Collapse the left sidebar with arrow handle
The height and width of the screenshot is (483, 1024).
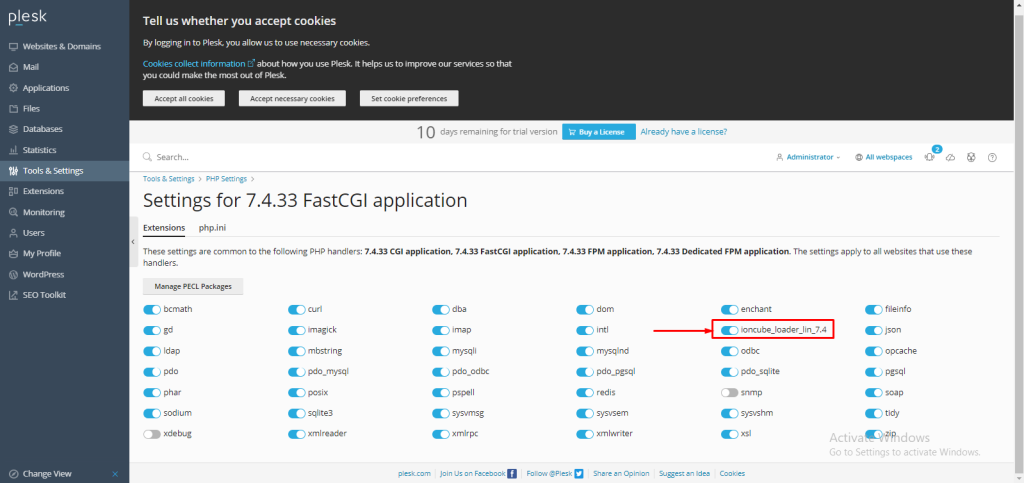133,242
